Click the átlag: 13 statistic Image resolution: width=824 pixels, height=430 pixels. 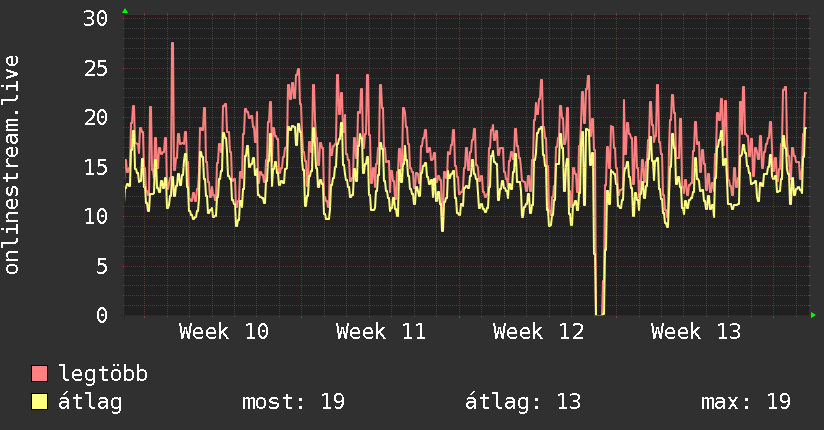point(523,402)
